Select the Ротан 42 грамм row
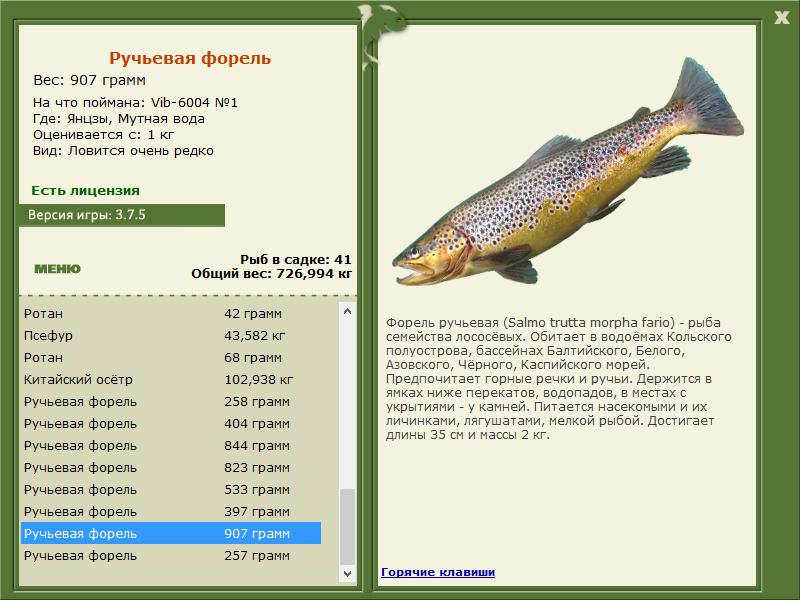This screenshot has height=600, width=800. 171,314
